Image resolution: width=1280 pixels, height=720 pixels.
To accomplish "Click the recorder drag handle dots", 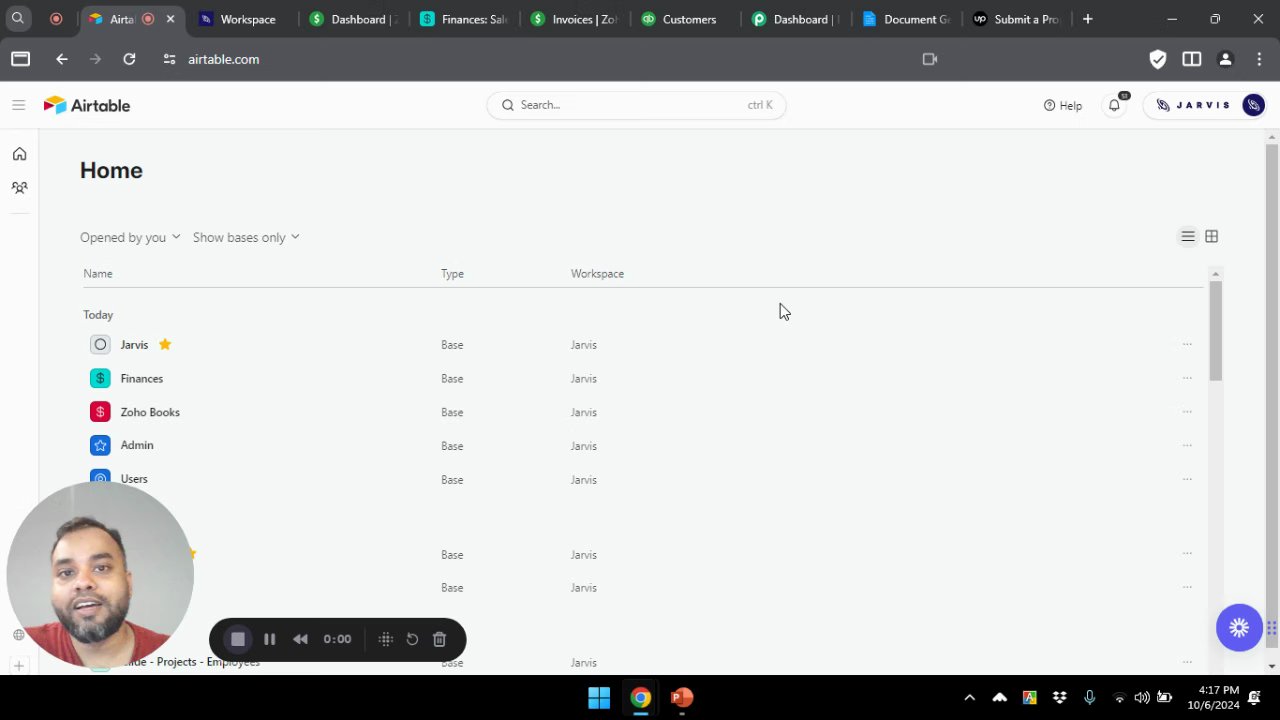I will 385,639.
